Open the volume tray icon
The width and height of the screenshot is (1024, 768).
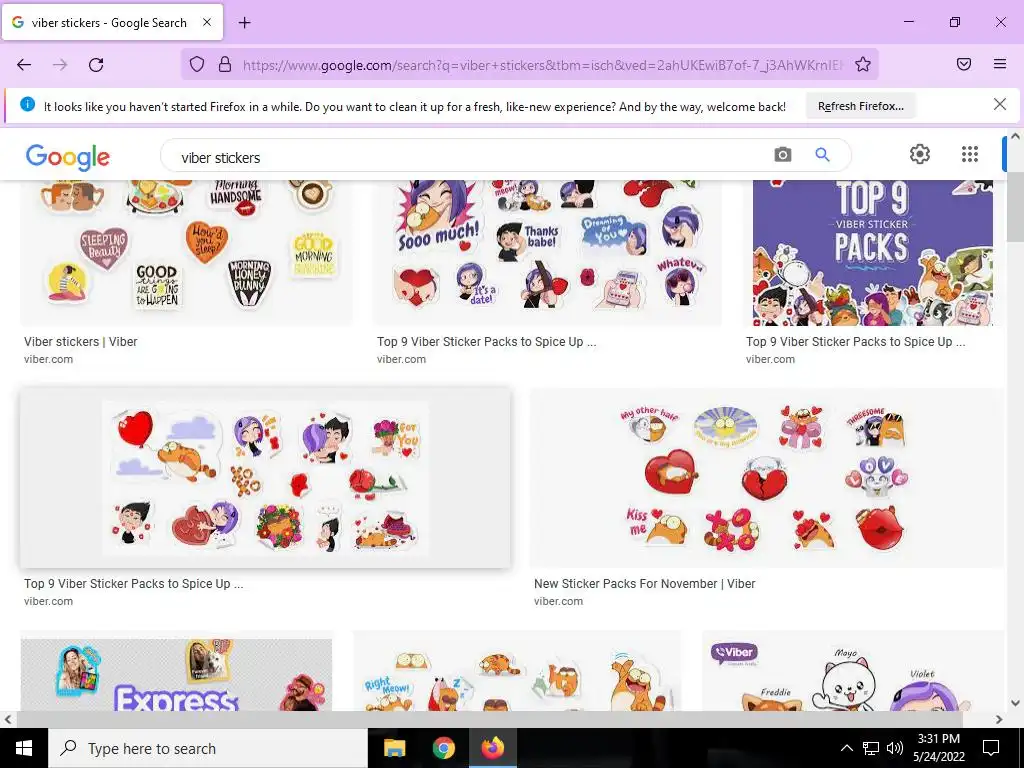895,748
